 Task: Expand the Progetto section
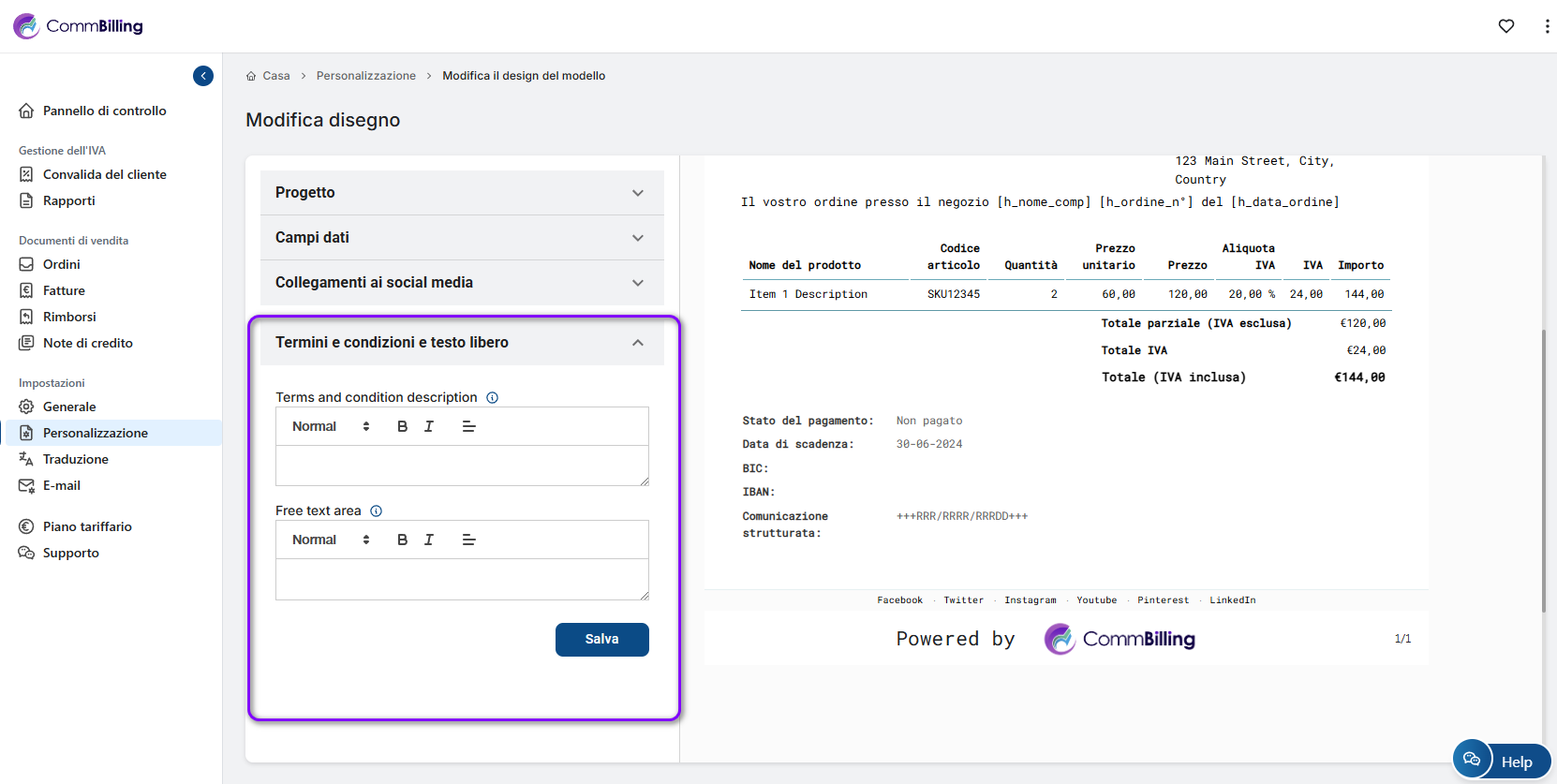coord(462,193)
